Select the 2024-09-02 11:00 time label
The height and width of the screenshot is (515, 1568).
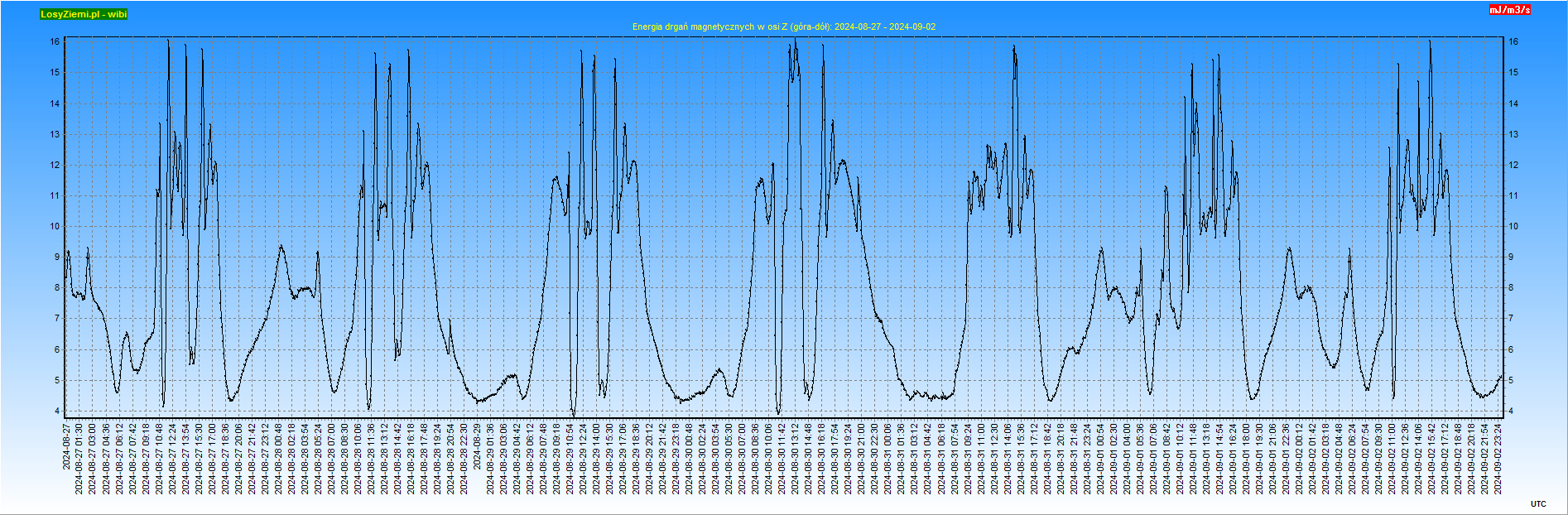pos(1392,458)
